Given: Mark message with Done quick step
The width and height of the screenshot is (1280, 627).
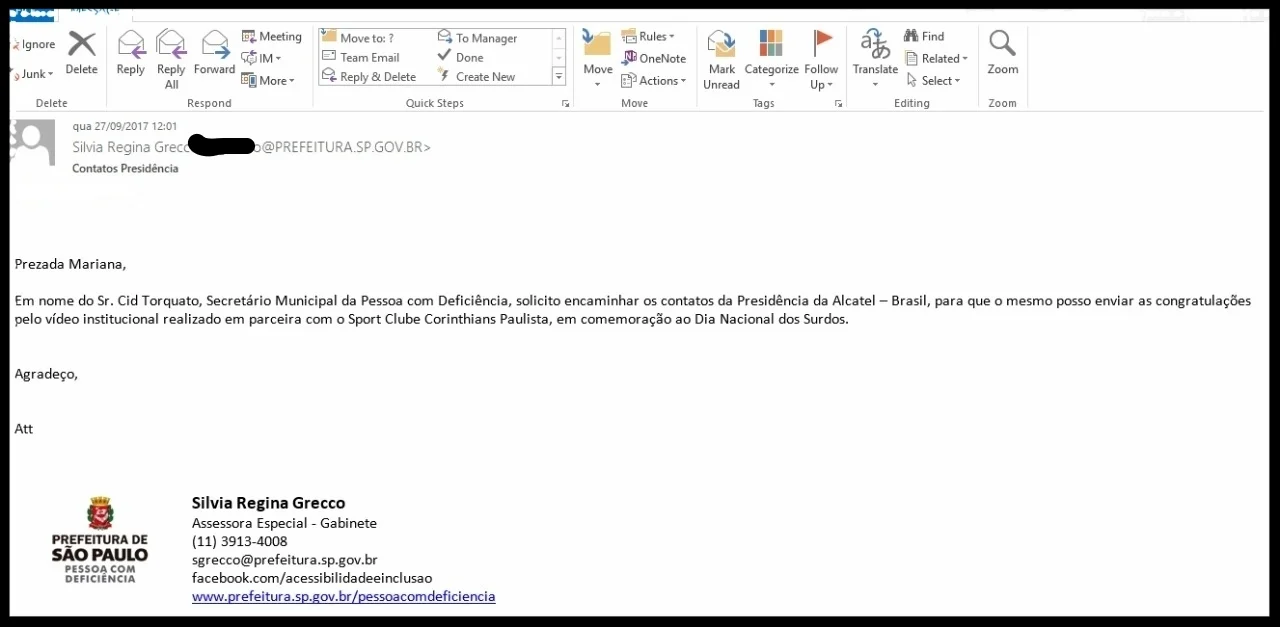Looking at the screenshot, I should 461,57.
